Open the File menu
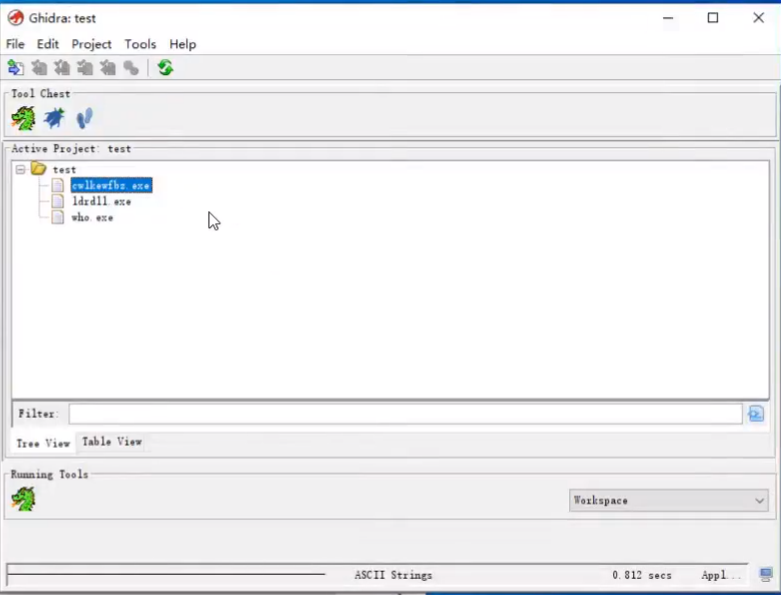Viewport: 781px width, 595px height. tap(15, 44)
